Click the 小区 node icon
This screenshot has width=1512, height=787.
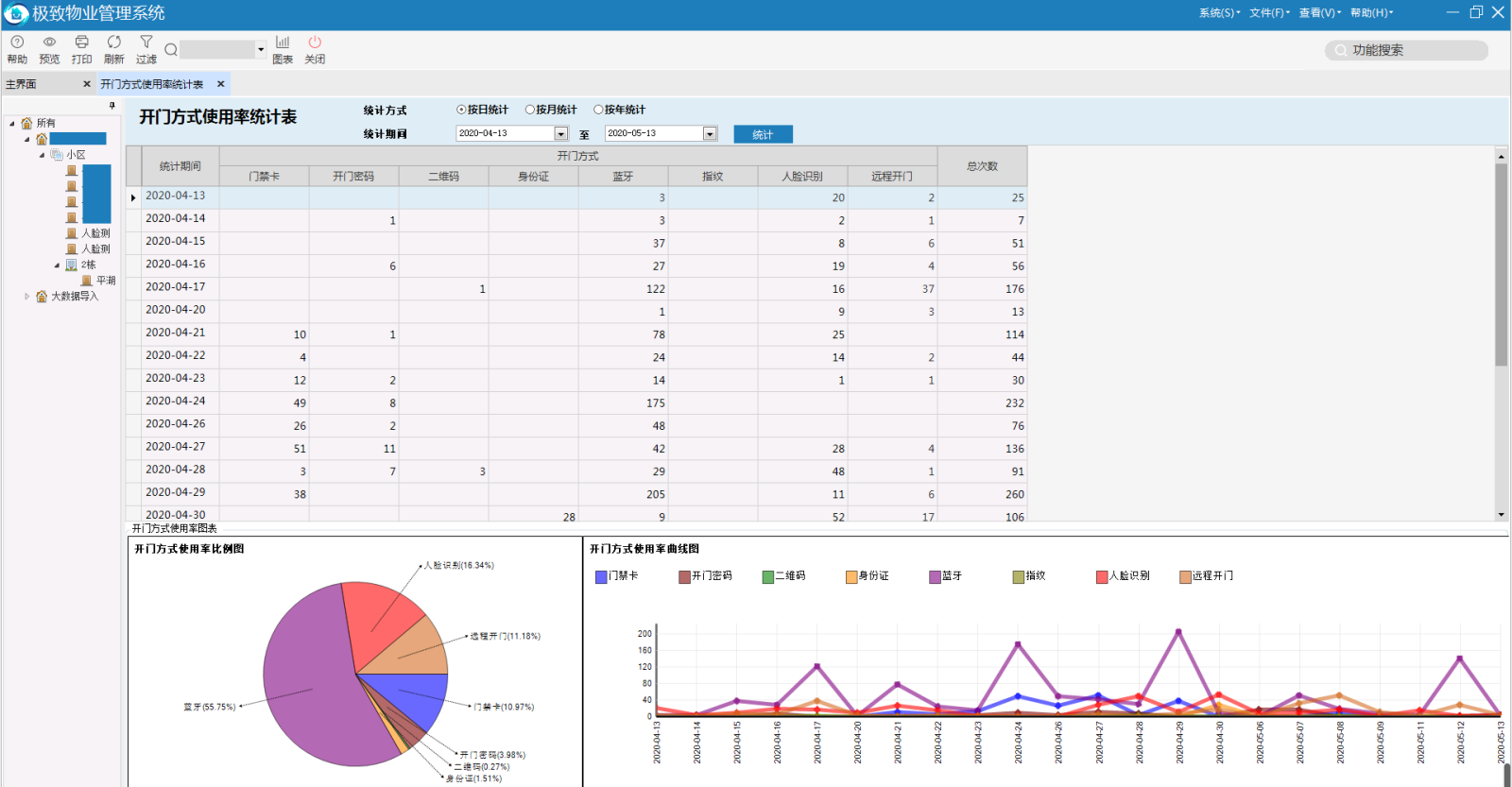[x=57, y=155]
